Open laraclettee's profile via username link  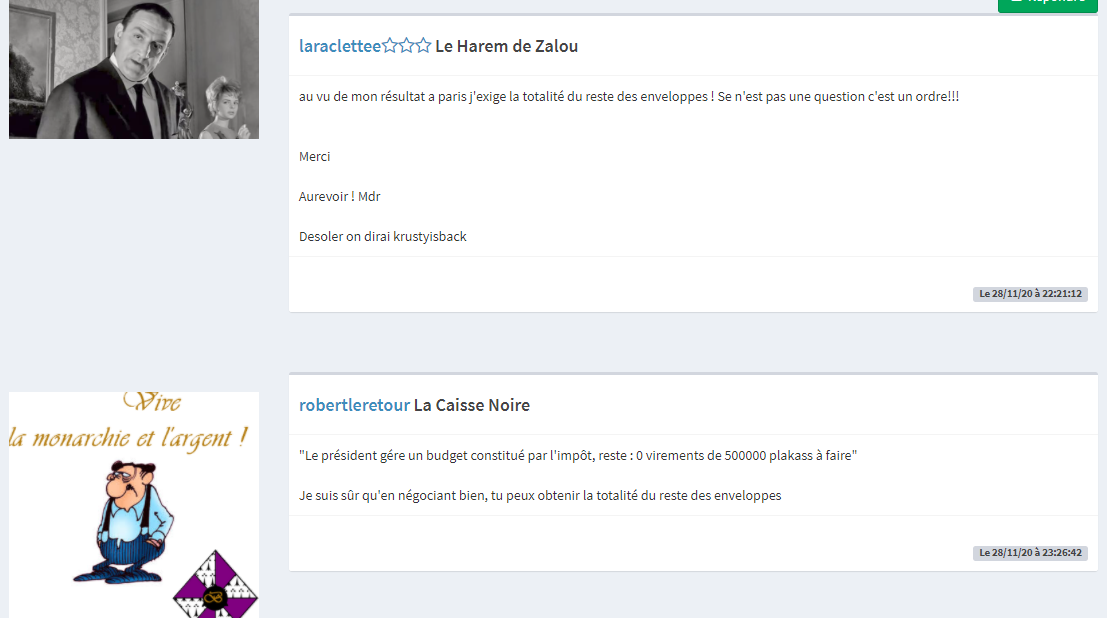[340, 46]
